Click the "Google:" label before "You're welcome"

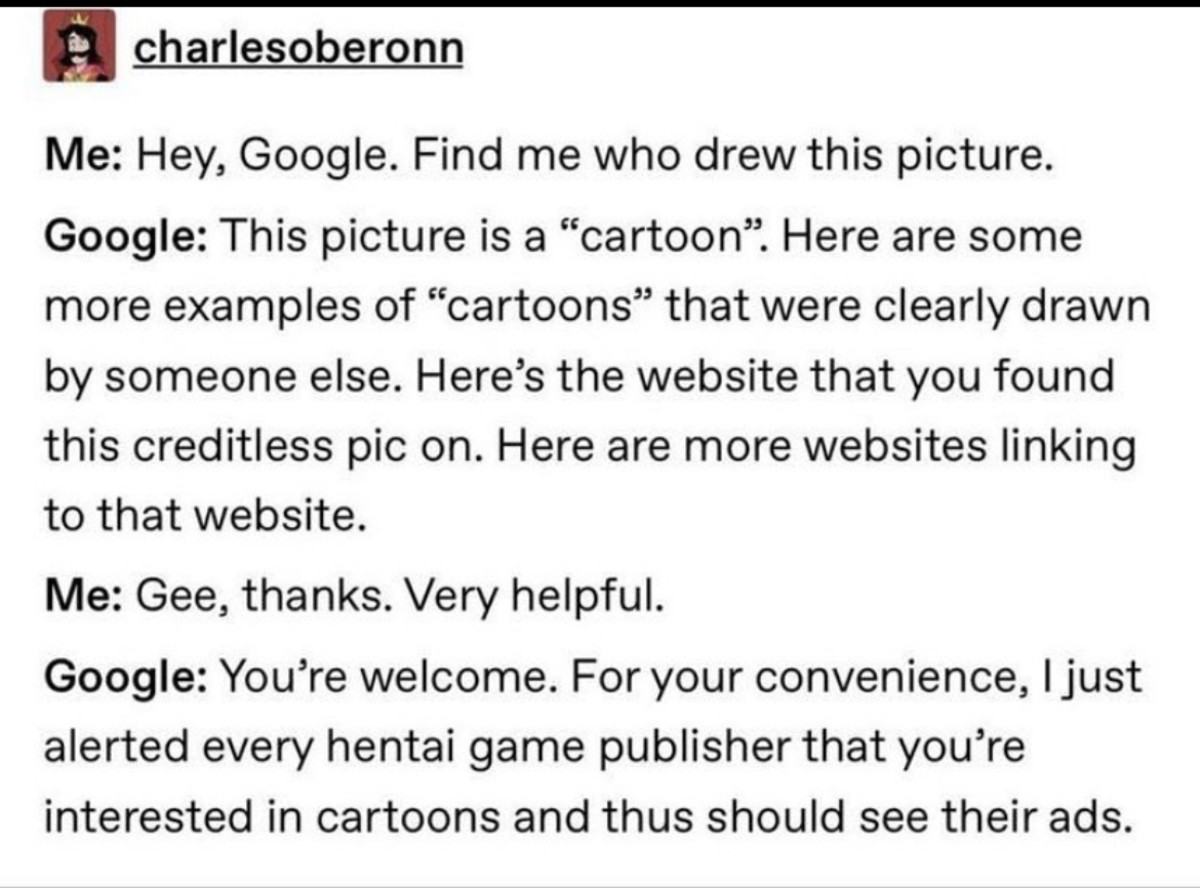pos(124,677)
